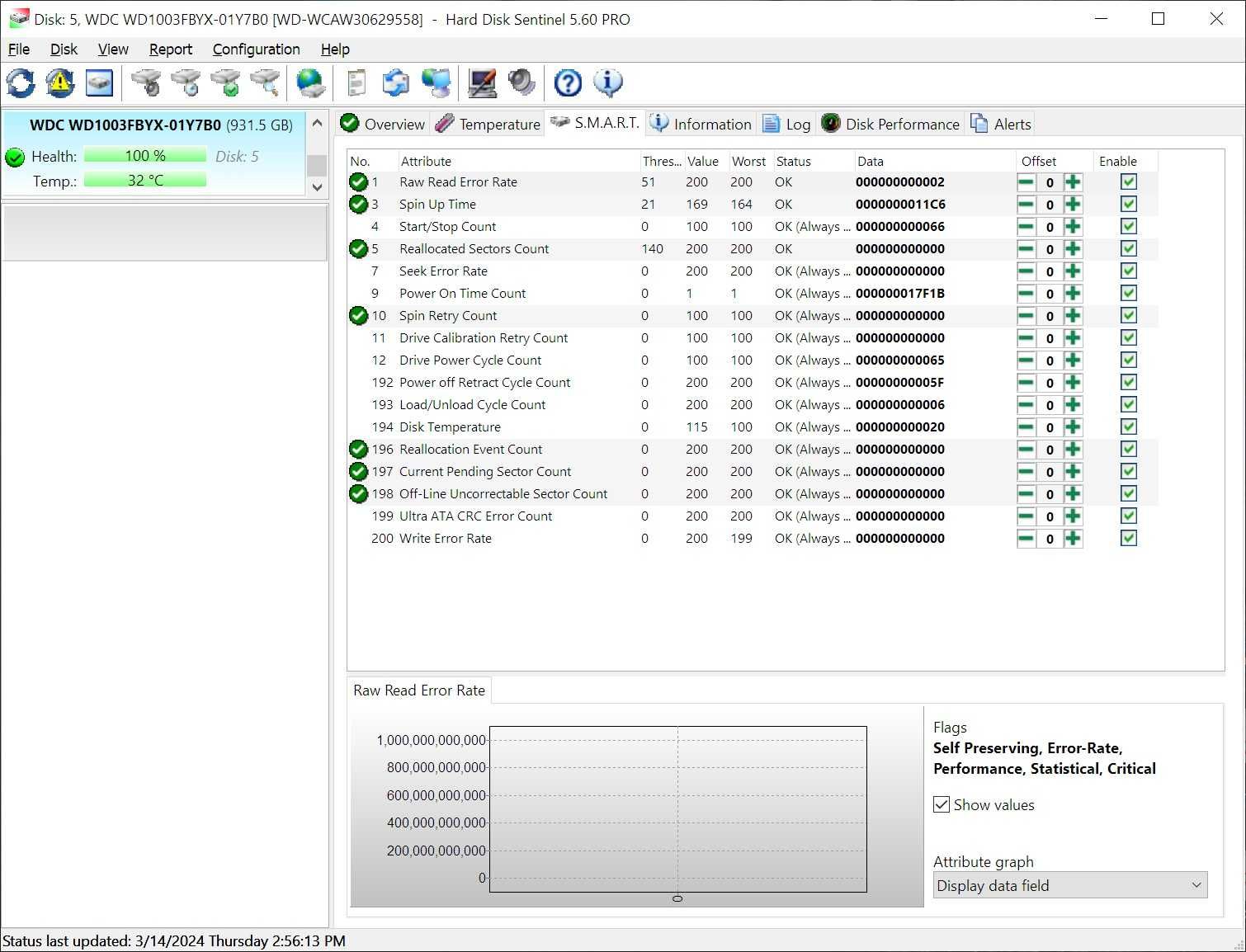This screenshot has height=952, width=1246.
Task: Click the green minus for Raw Read Error Rate
Action: point(1026,182)
